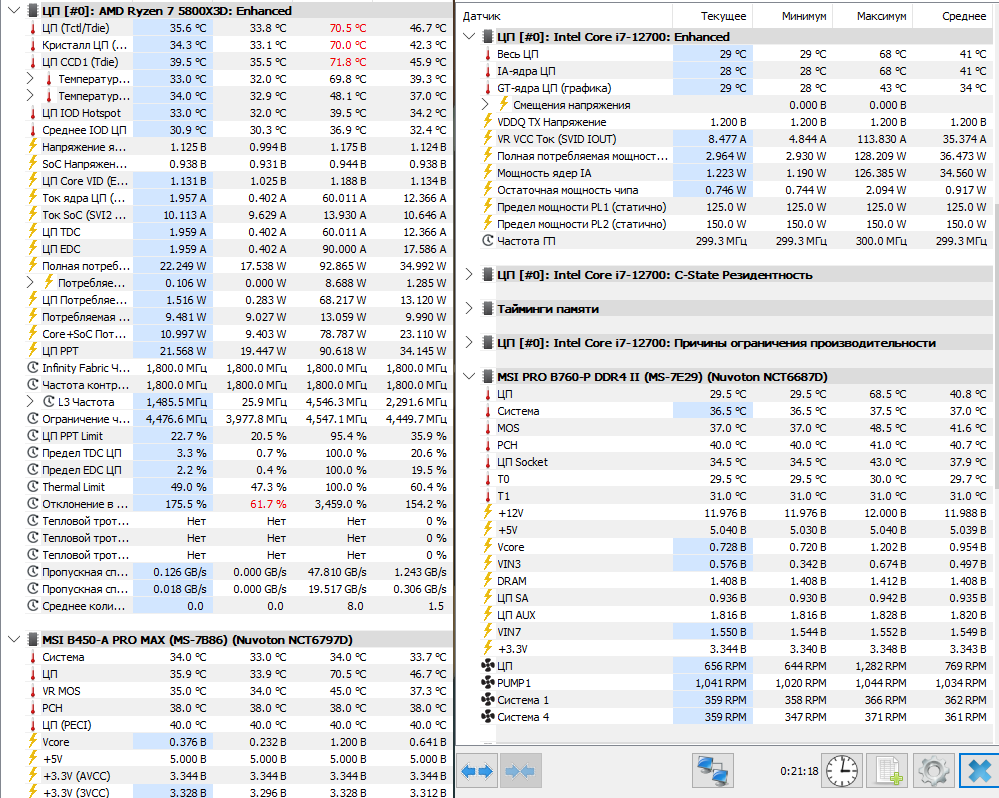Click the 61.7 % red minimum value

point(268,504)
